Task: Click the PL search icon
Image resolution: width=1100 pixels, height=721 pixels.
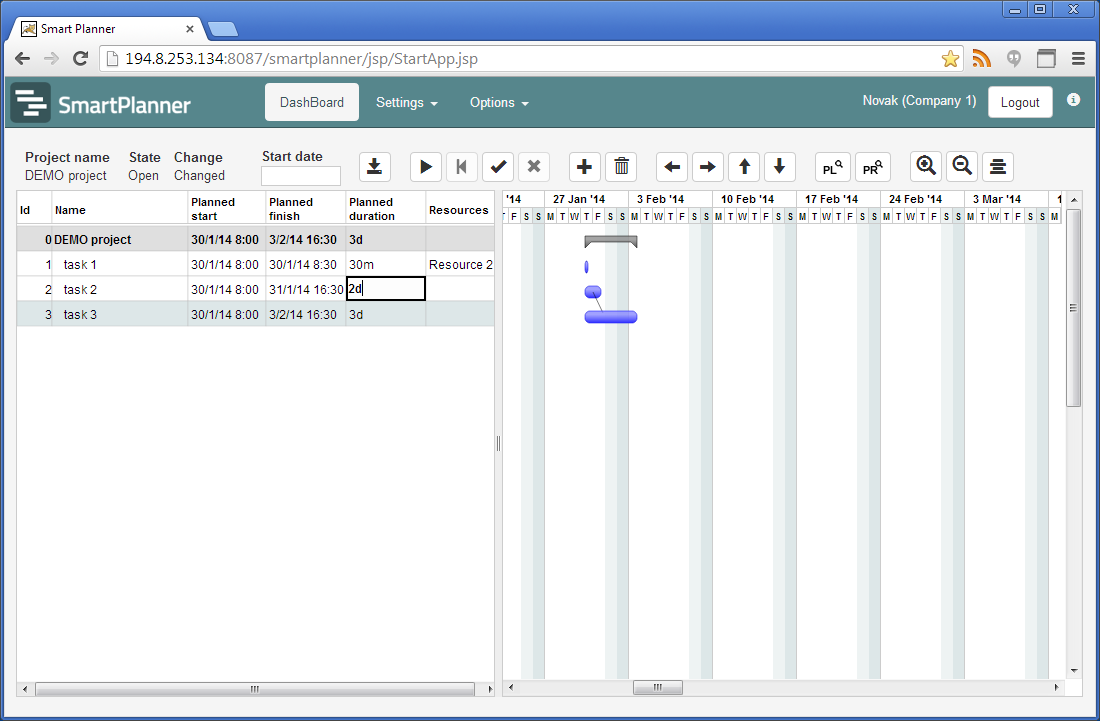Action: (x=833, y=167)
